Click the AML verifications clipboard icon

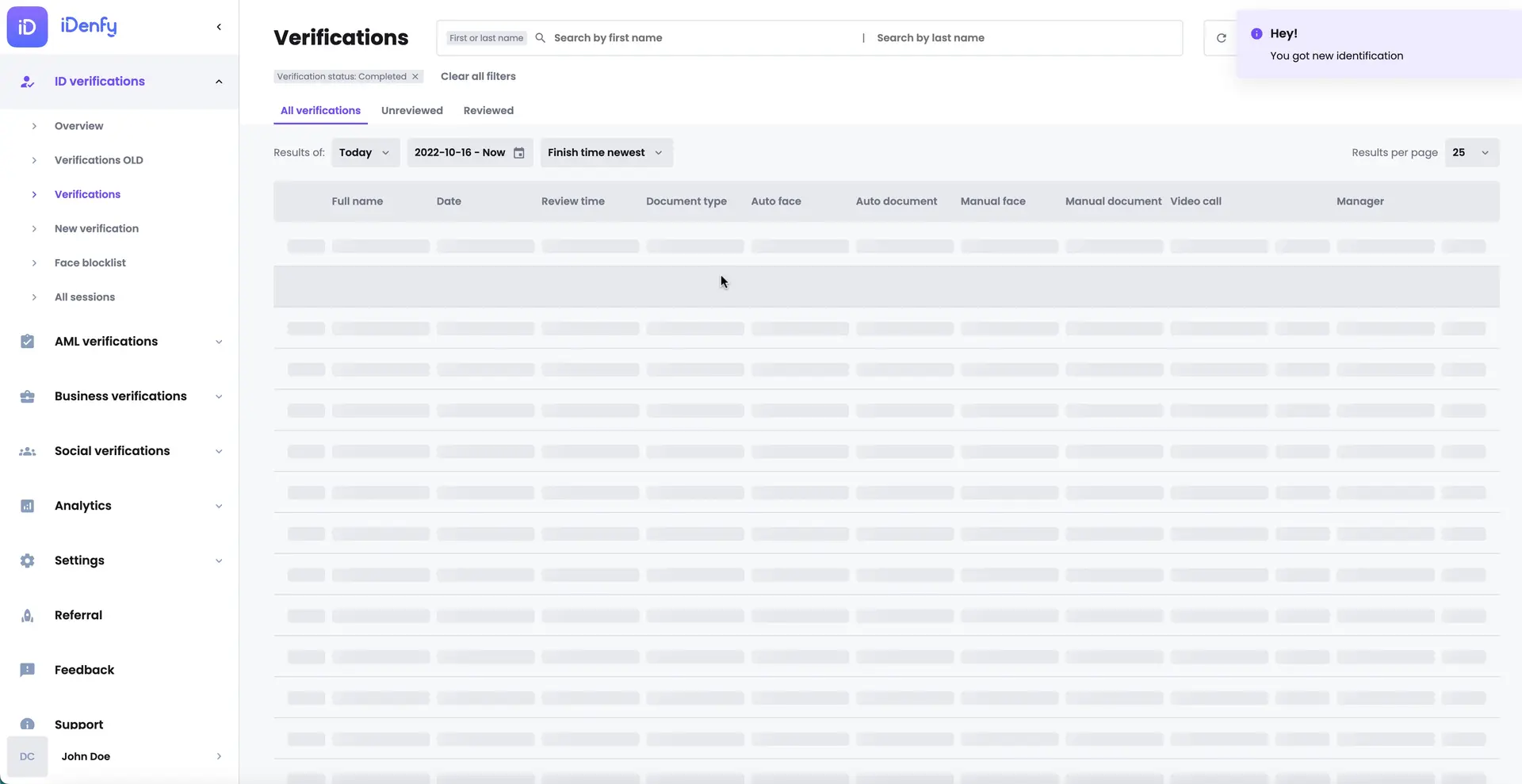[x=27, y=342]
